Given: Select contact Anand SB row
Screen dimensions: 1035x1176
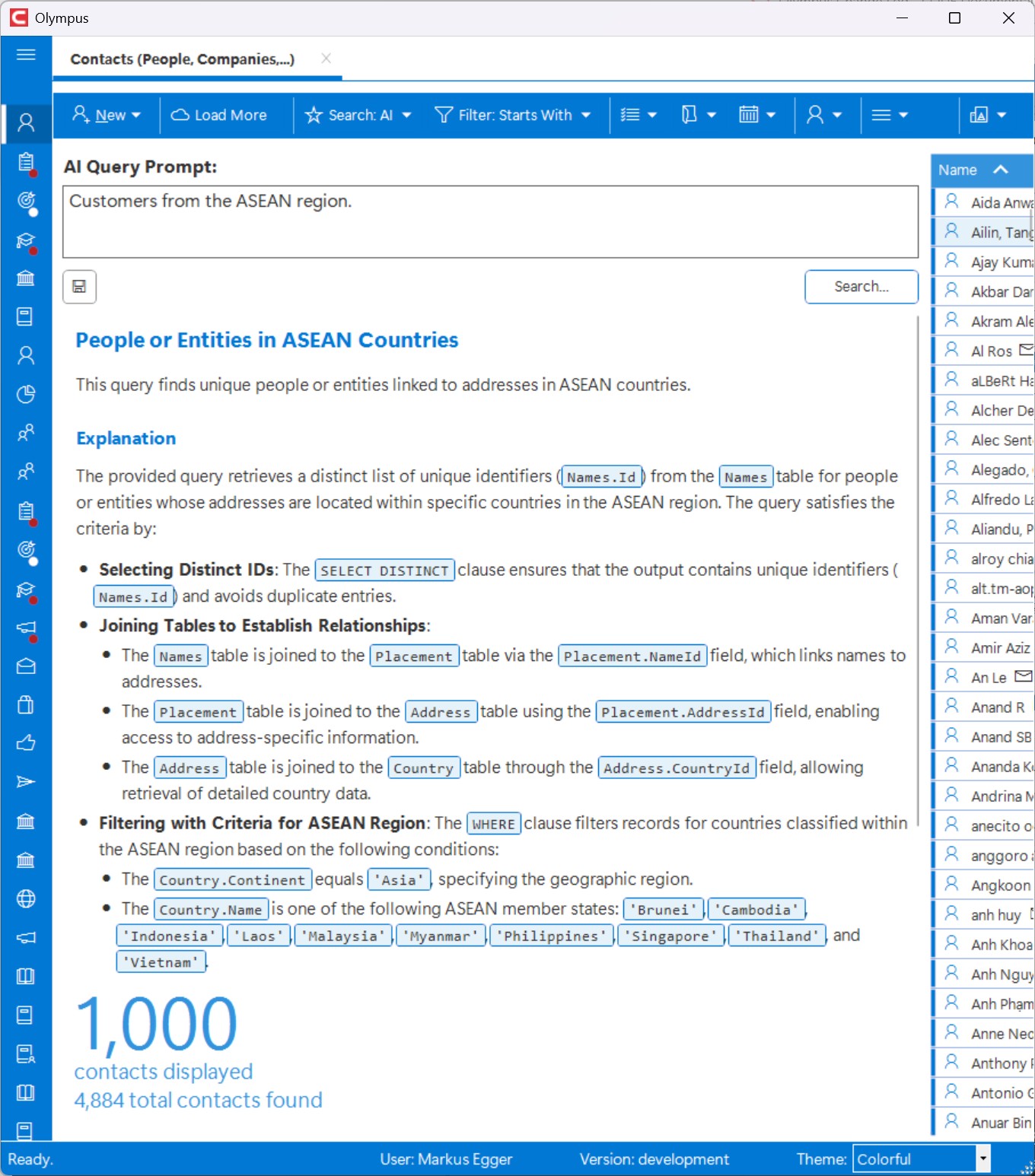Looking at the screenshot, I should (983, 736).
